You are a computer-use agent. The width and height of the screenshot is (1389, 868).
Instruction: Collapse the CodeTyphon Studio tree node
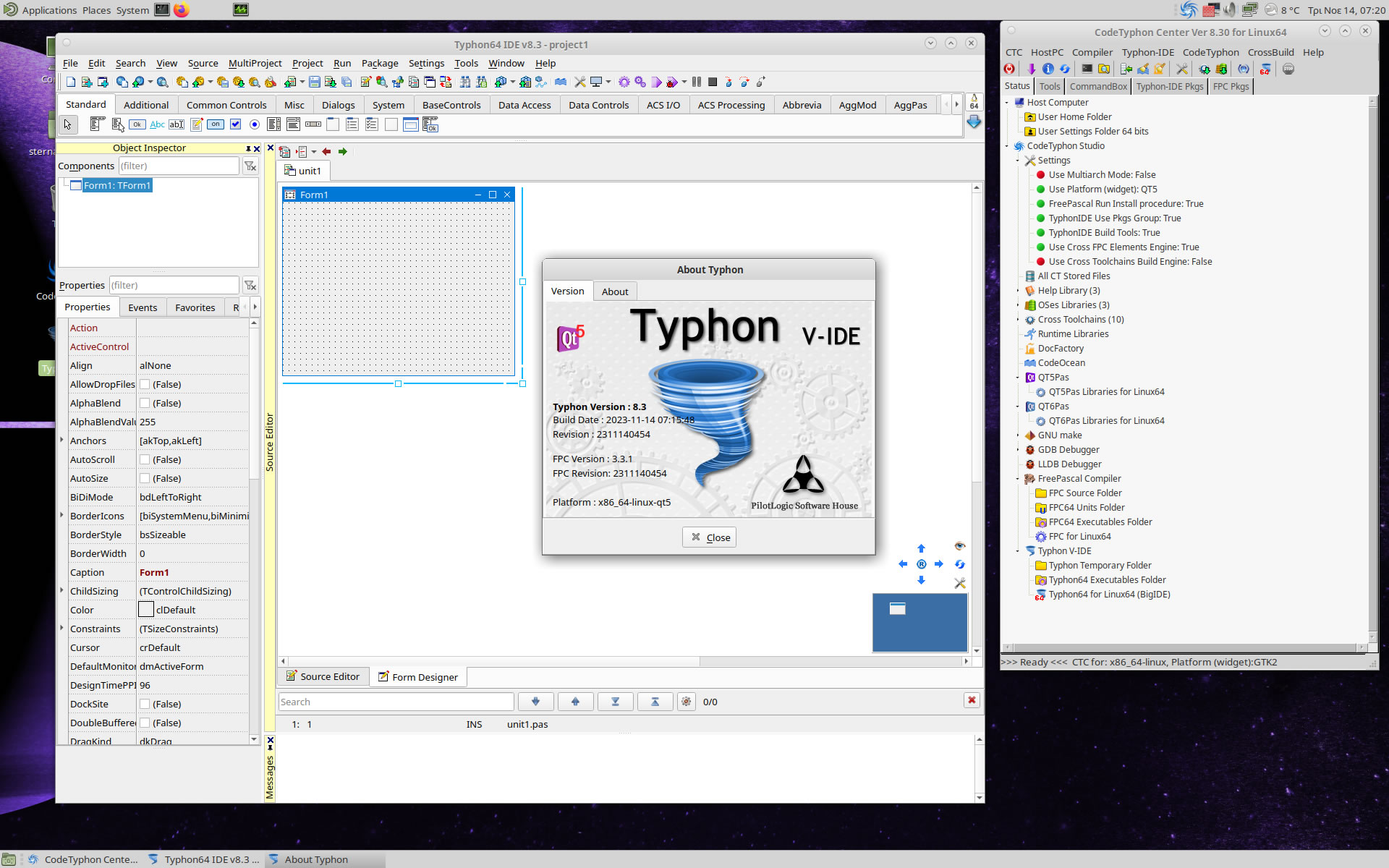coord(1007,146)
